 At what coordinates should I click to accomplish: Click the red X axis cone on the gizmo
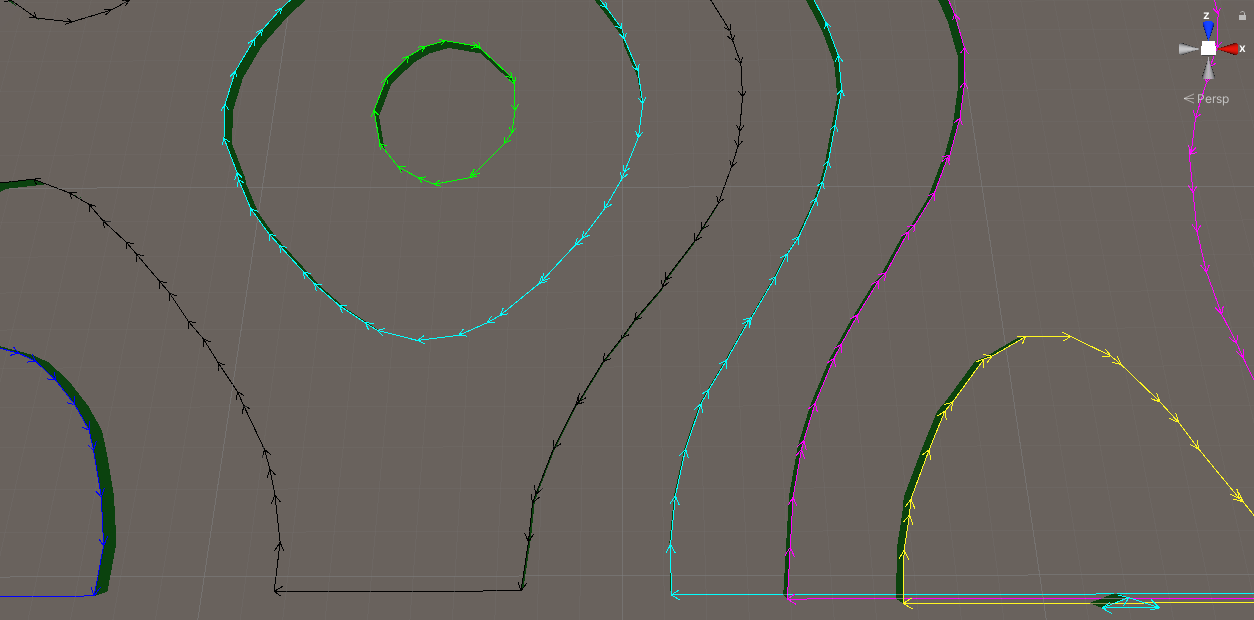[x=1227, y=48]
